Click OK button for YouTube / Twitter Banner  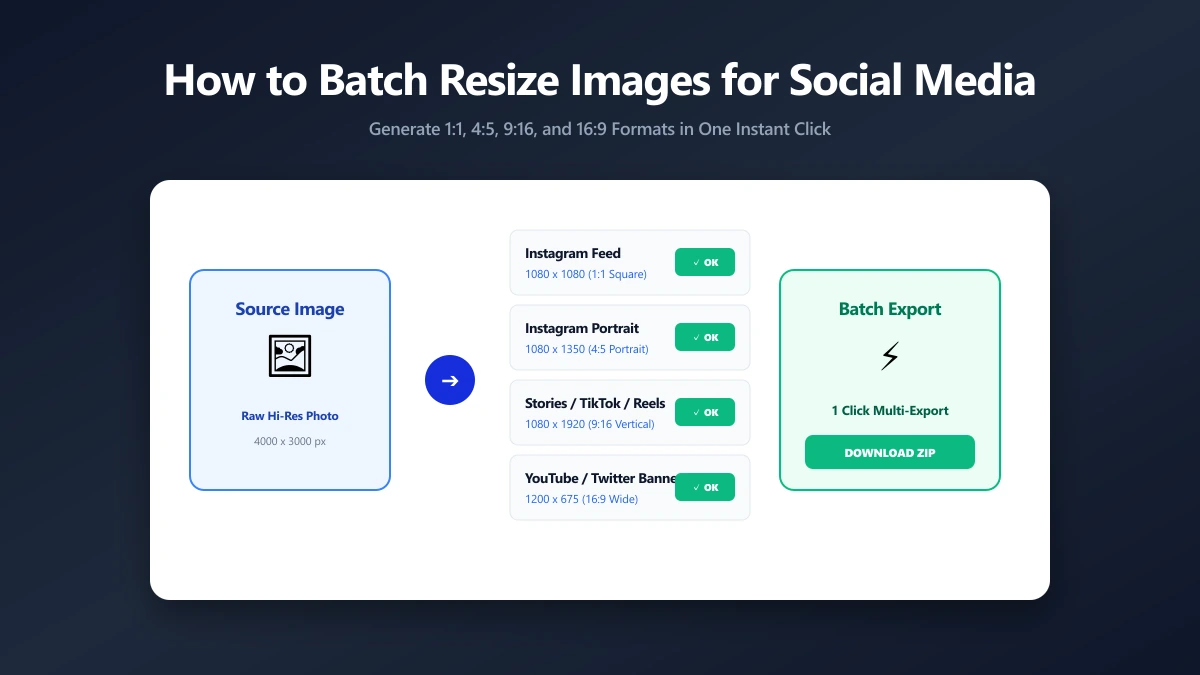click(705, 487)
